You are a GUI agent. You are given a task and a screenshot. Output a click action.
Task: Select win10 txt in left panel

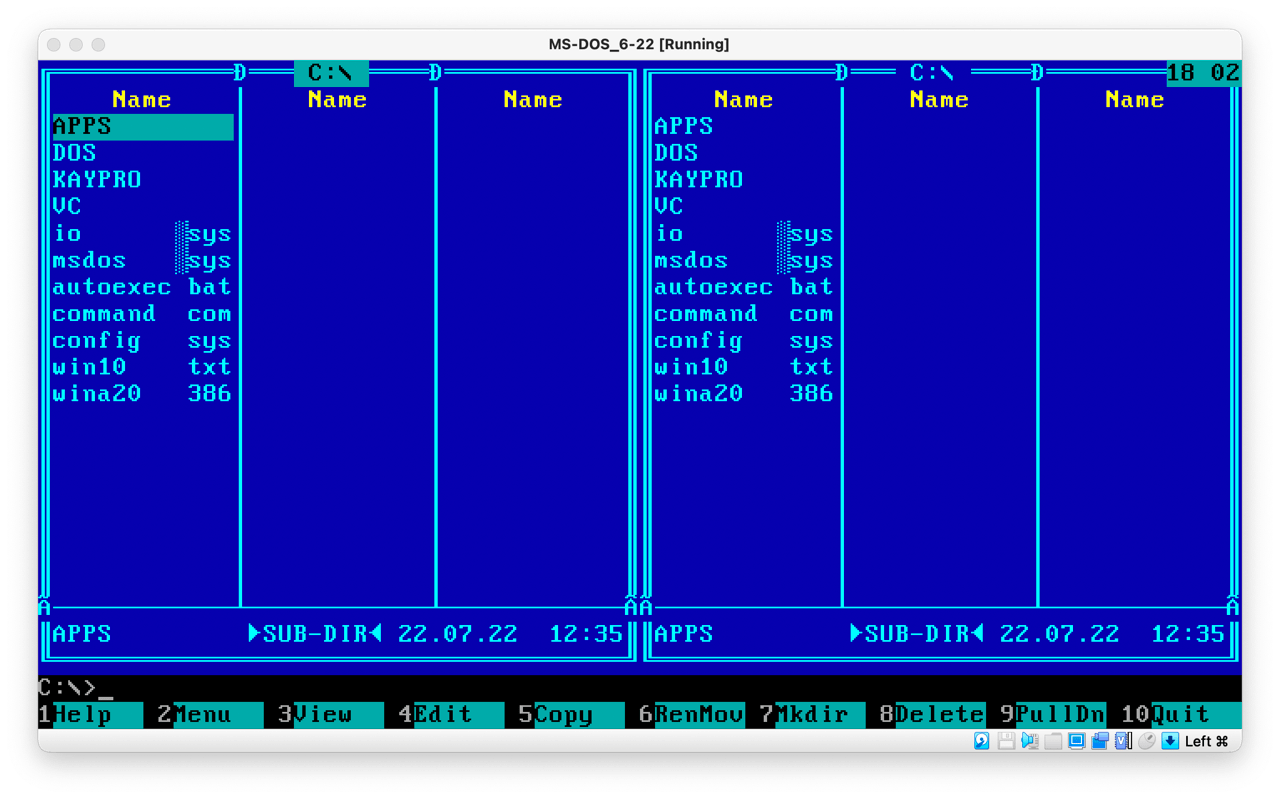tap(142, 368)
